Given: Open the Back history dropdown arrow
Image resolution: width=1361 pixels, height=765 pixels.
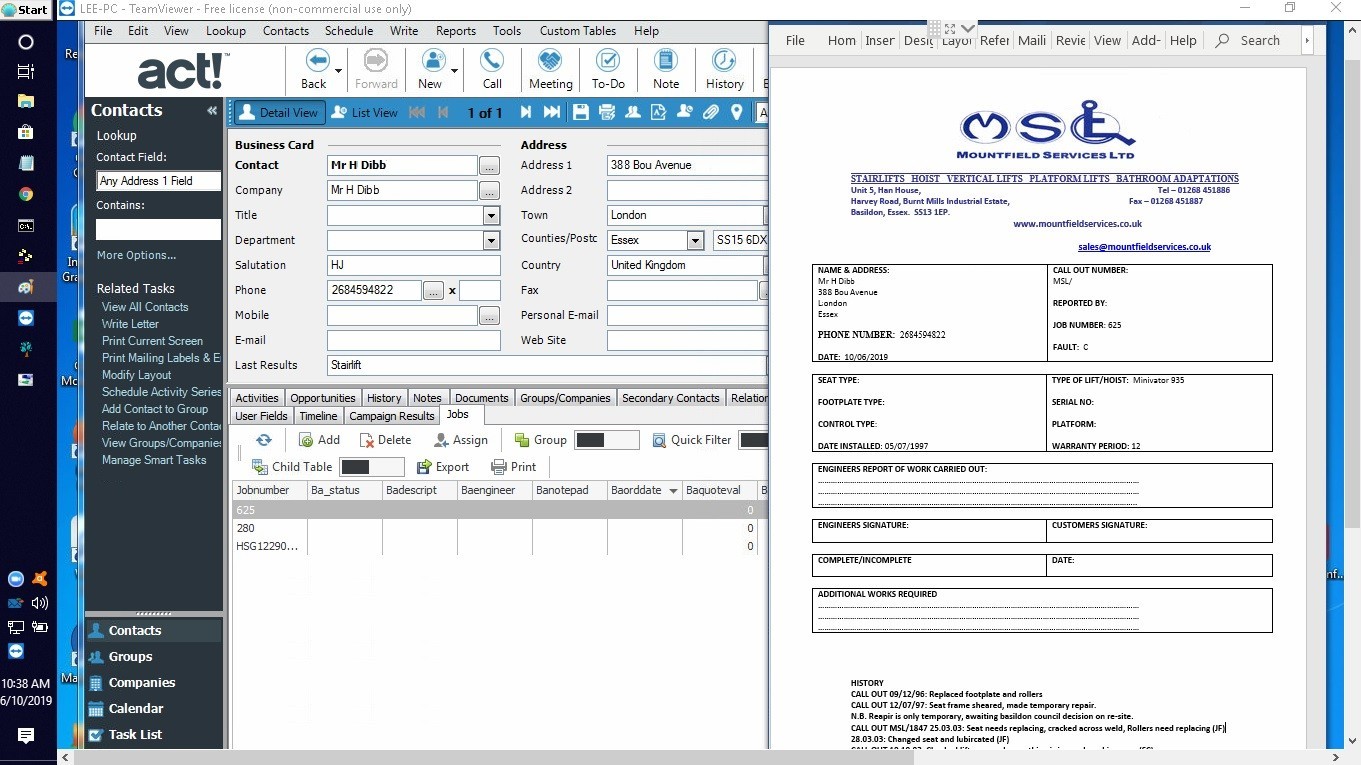Looking at the screenshot, I should point(339,71).
